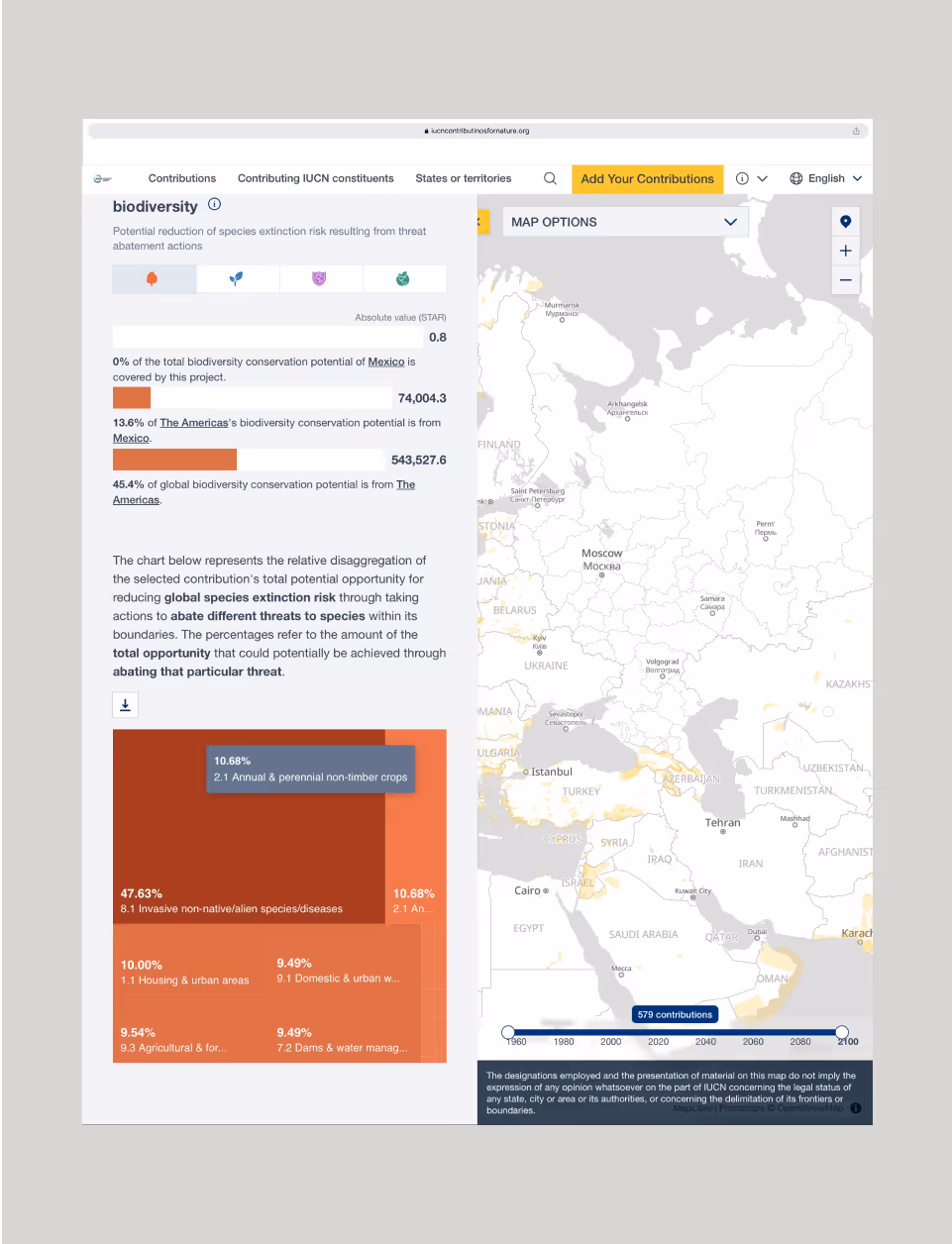Click the 2.1 Annual & perennial crops tooltip

pyautogui.click(x=311, y=770)
